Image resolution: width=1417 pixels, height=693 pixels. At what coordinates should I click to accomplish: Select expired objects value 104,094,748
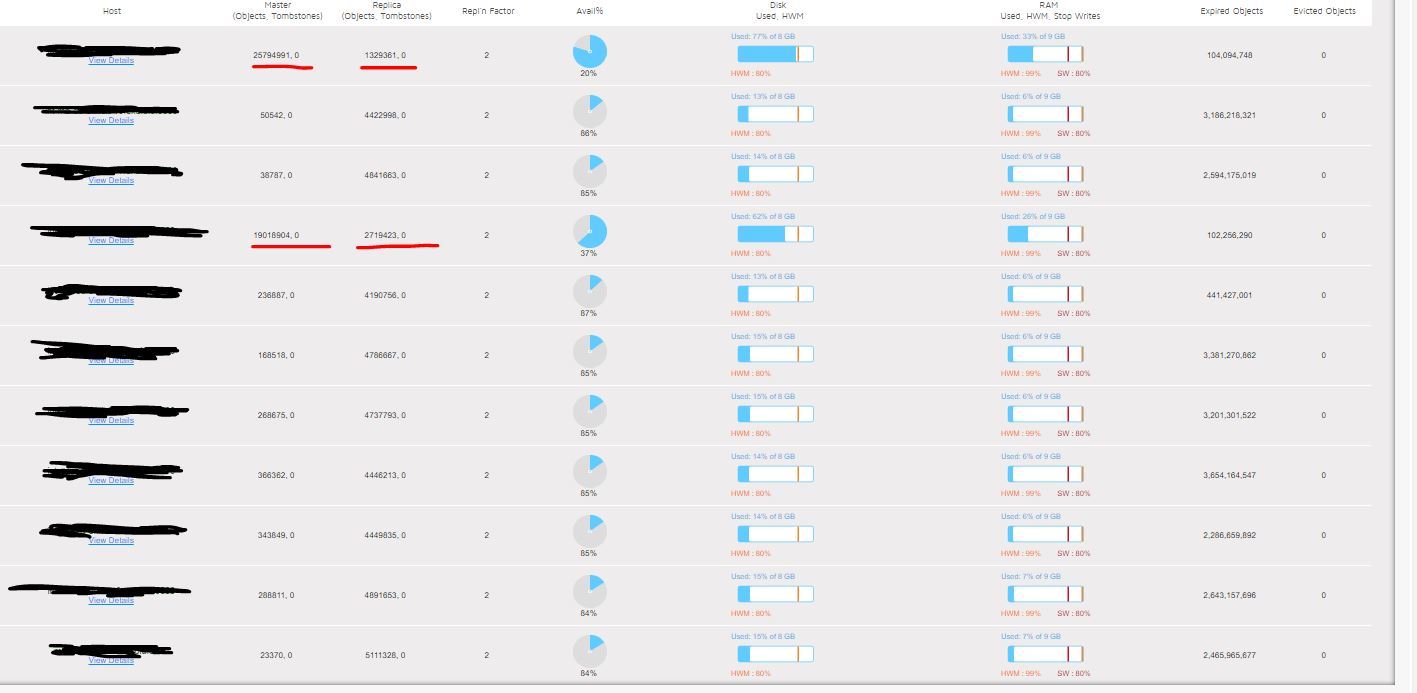tap(1229, 55)
